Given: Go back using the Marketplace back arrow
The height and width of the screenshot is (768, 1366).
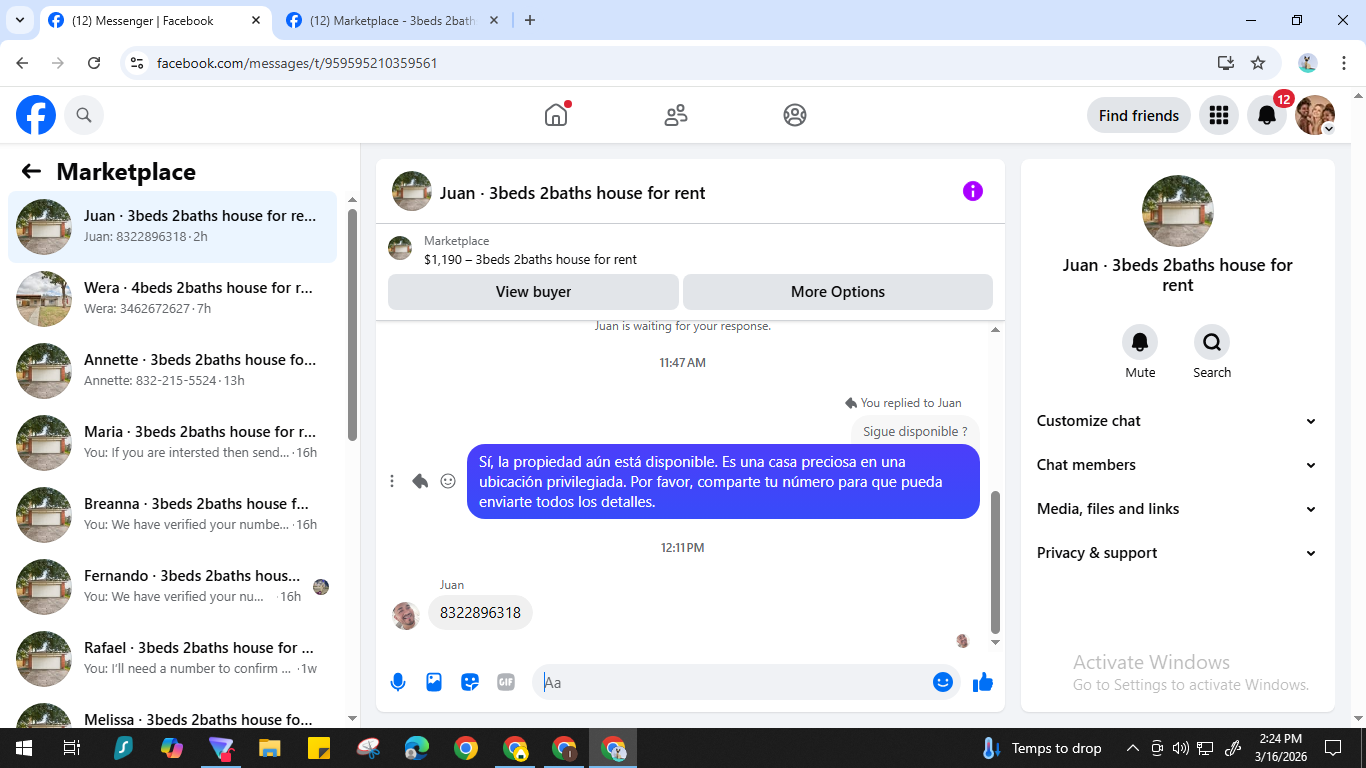Looking at the screenshot, I should [x=31, y=171].
